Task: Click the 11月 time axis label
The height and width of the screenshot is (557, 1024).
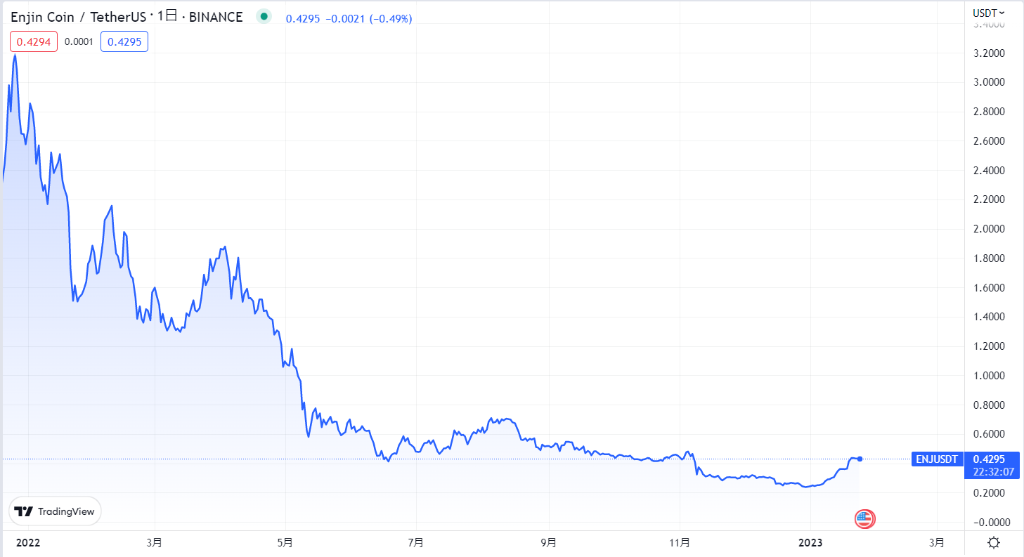Action: 680,543
